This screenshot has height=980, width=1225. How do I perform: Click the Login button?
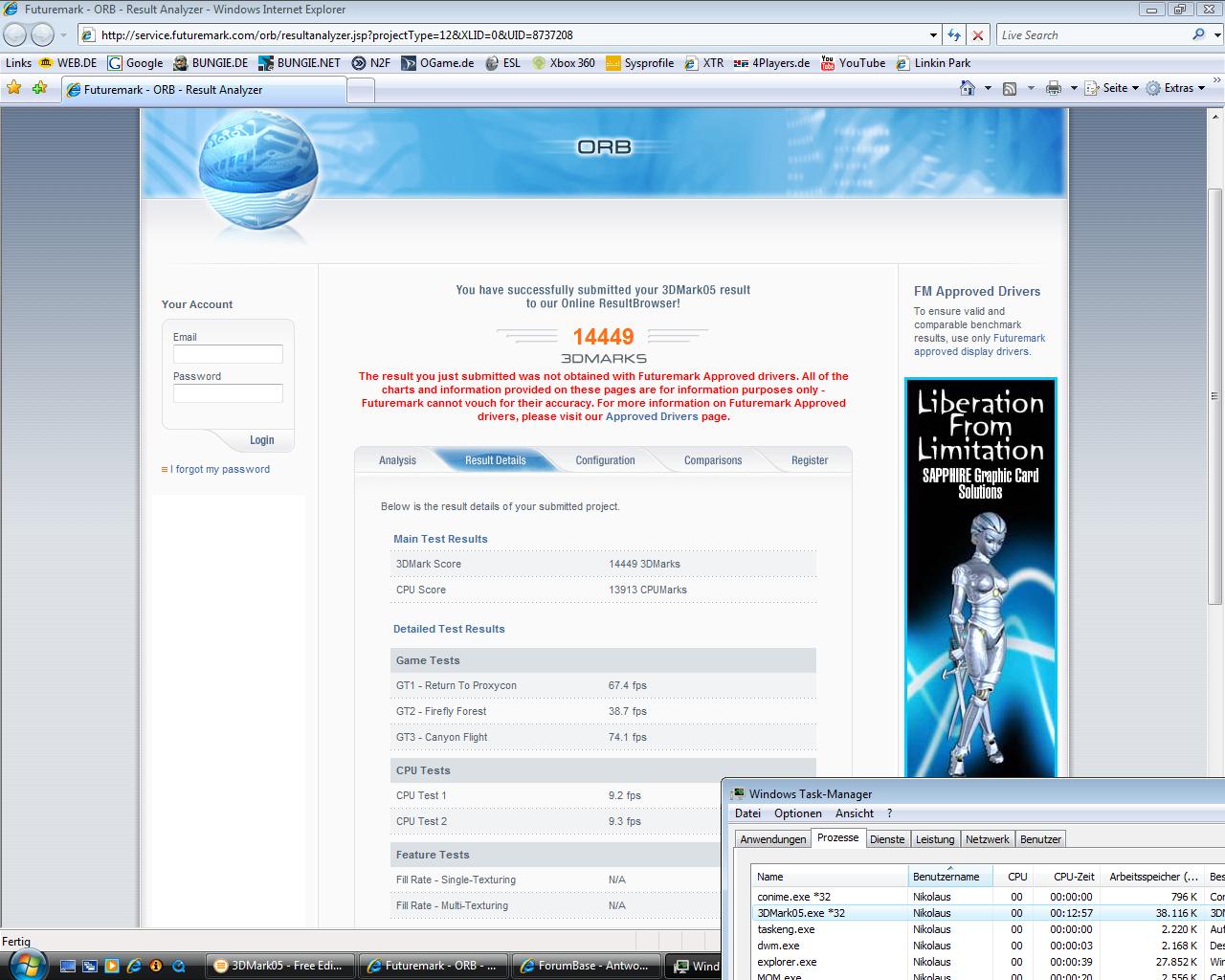click(x=261, y=440)
